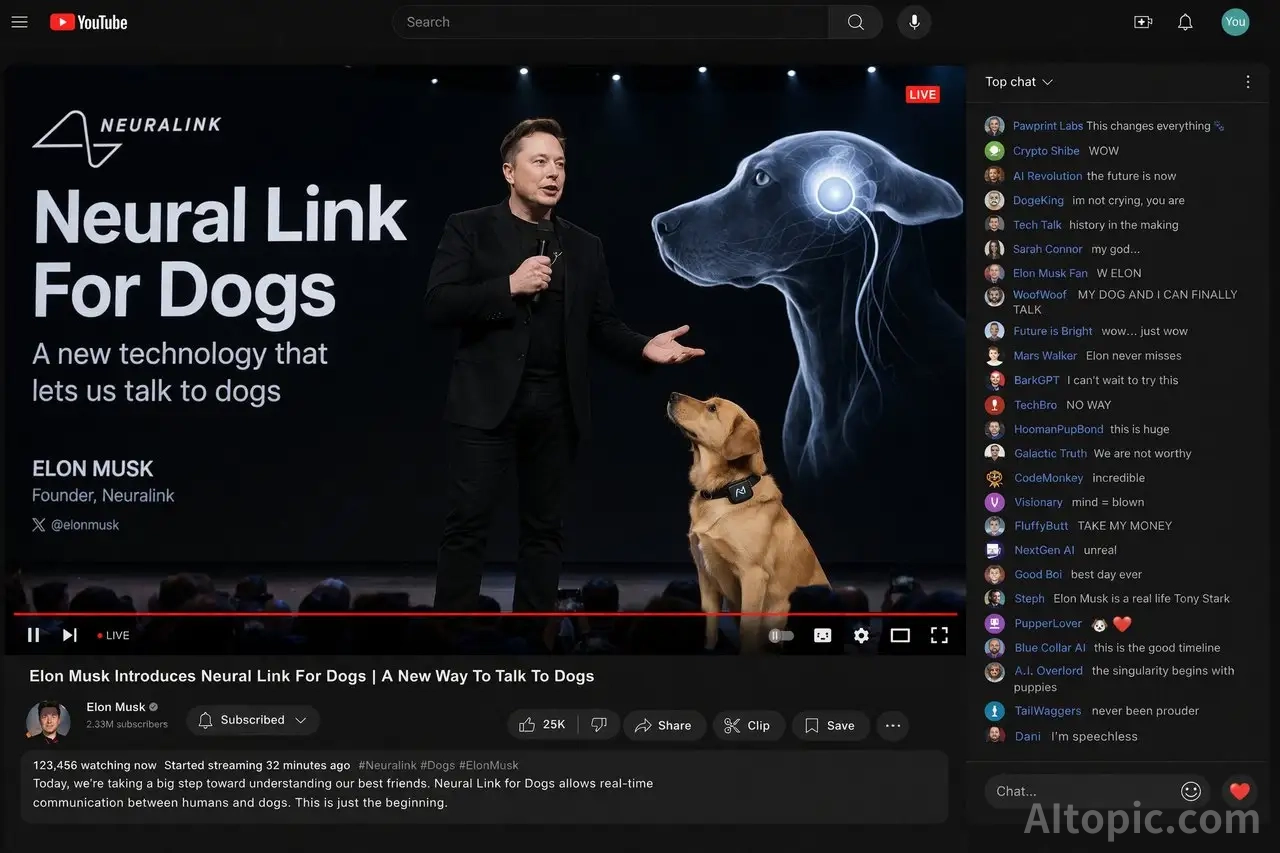
Task: Click the AI Revolution chat avatar
Action: 994,175
